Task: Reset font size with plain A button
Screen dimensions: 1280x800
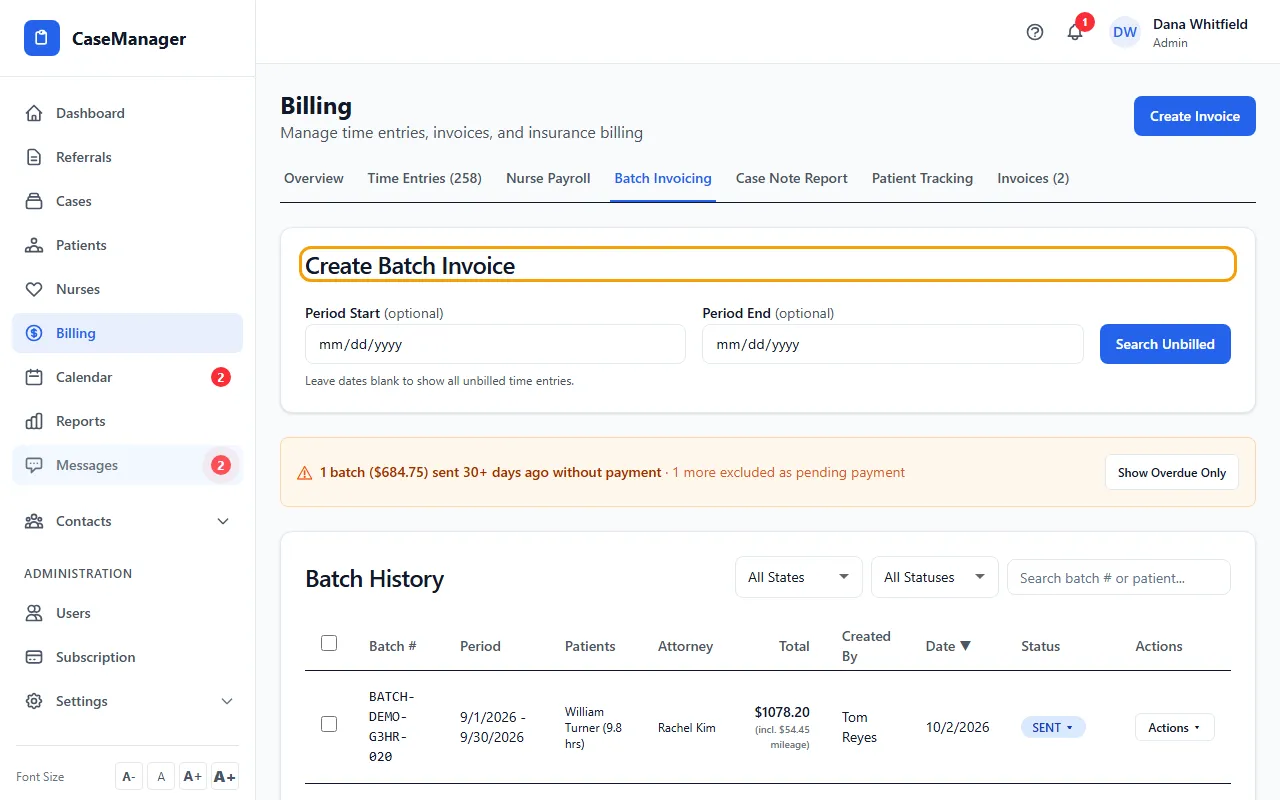Action: click(x=161, y=776)
